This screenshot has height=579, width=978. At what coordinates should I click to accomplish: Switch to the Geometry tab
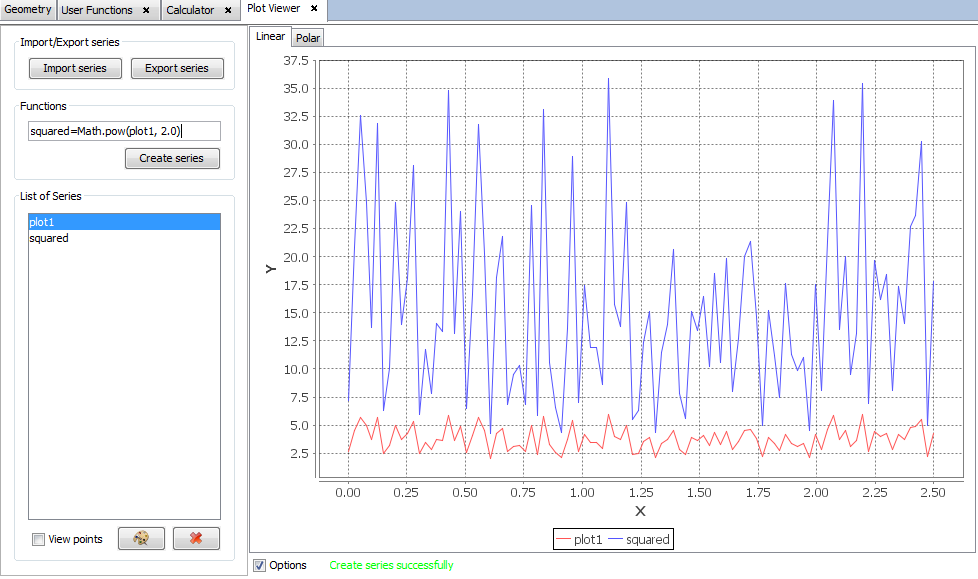coord(27,10)
